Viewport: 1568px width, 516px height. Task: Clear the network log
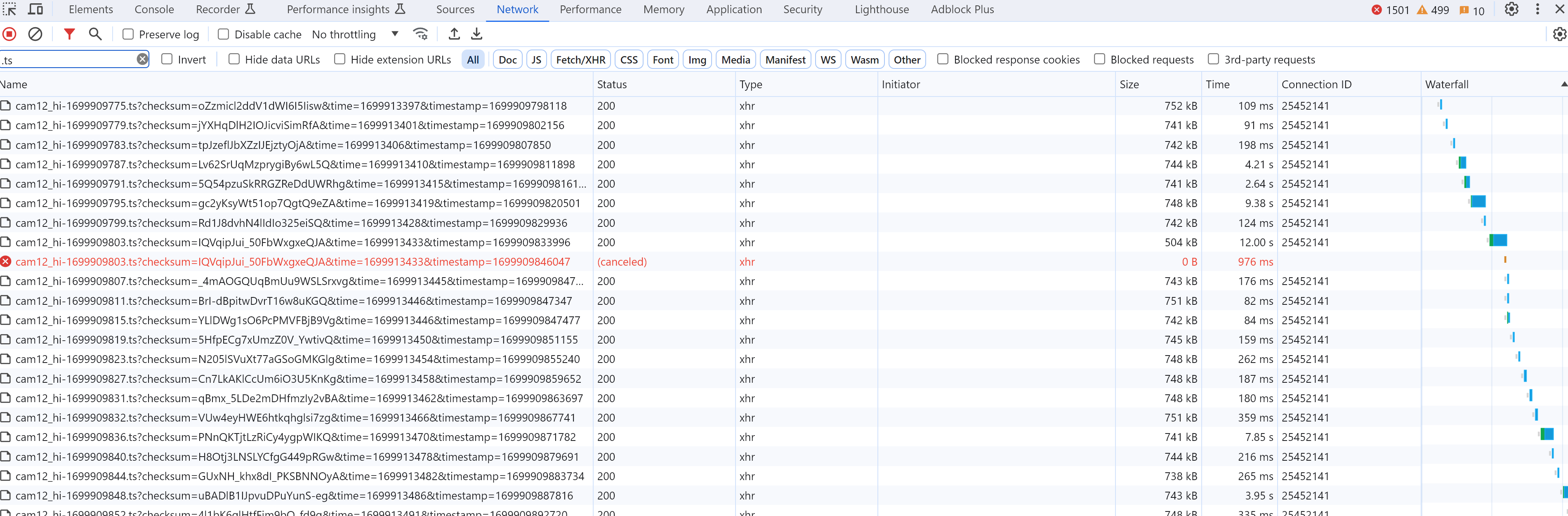(x=35, y=34)
